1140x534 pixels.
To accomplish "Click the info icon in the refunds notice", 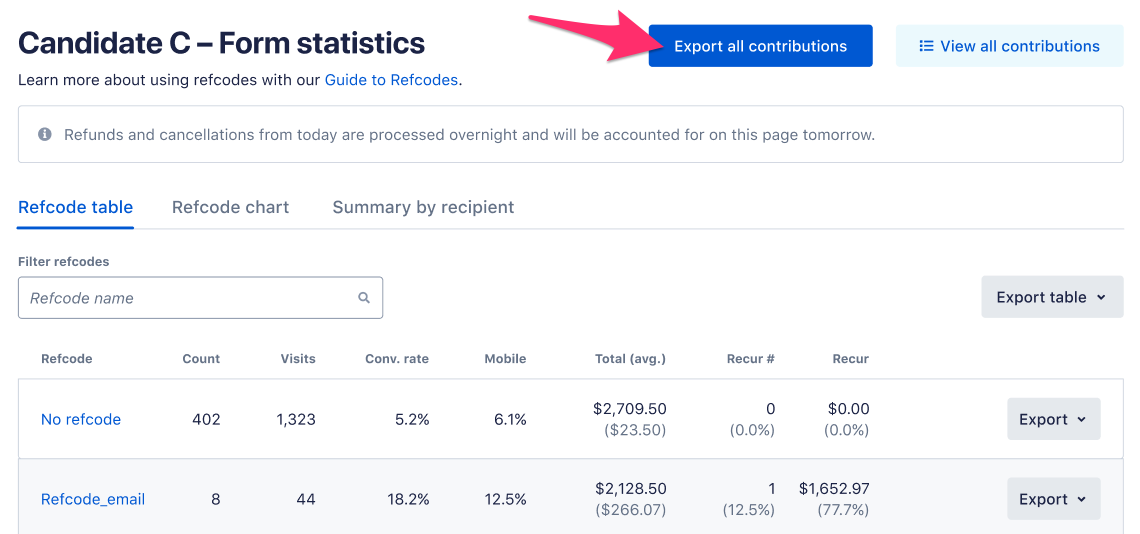I will [45, 134].
